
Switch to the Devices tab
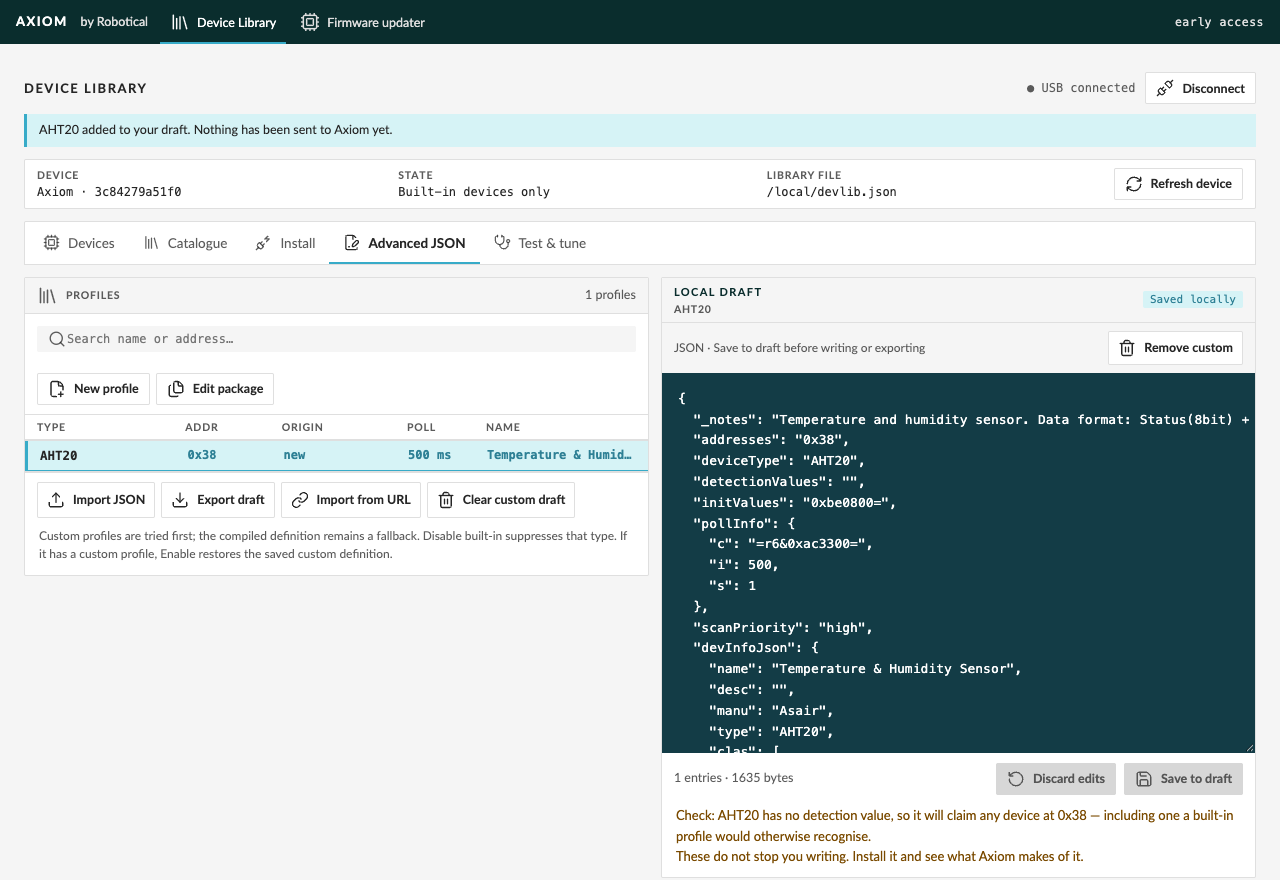[79, 243]
